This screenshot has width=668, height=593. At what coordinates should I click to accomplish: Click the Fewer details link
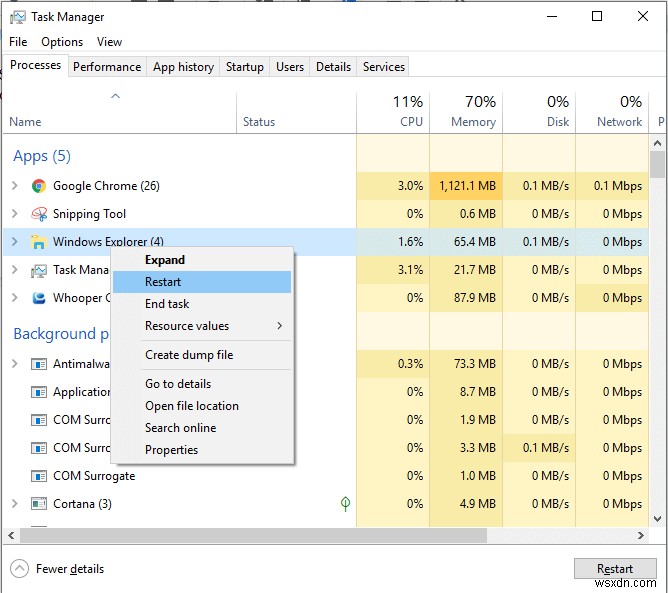70,569
